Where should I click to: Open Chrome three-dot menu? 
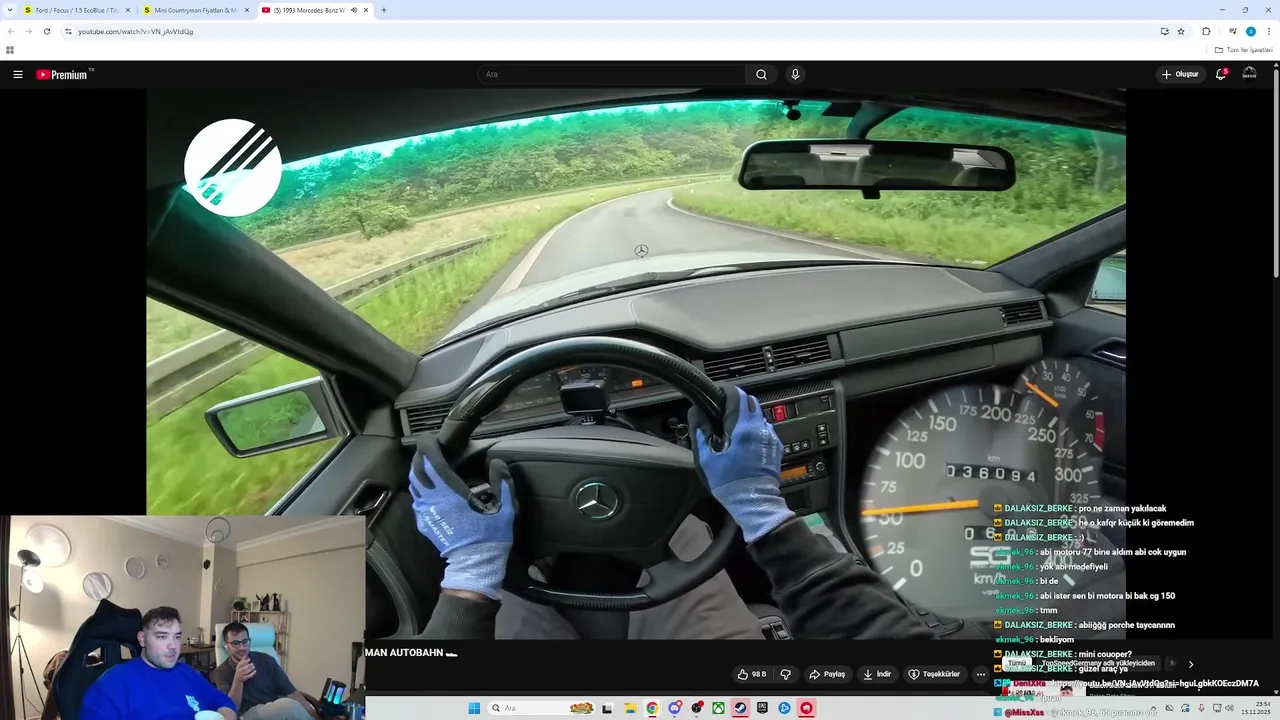(1269, 31)
